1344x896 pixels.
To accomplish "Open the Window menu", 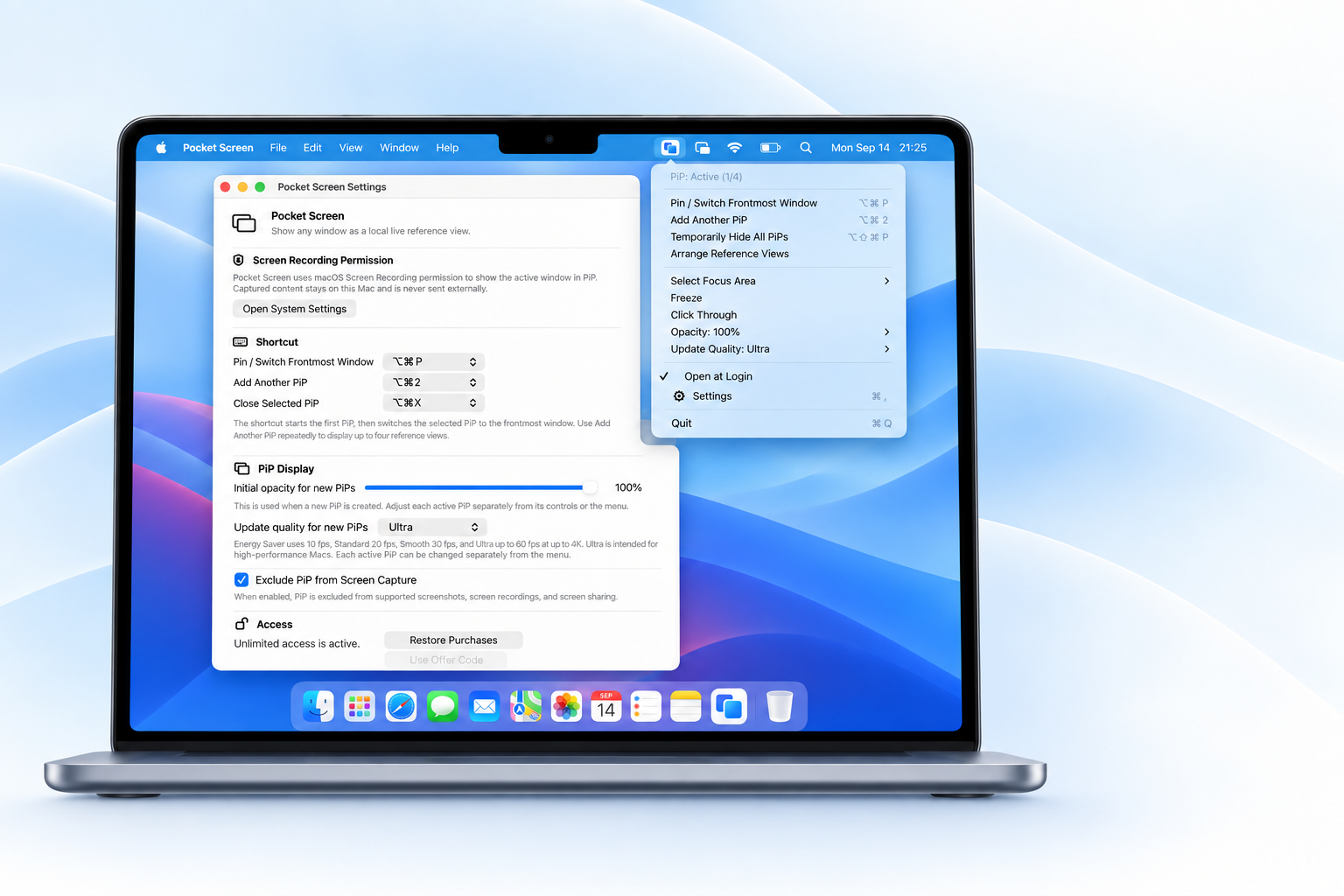I will [x=399, y=148].
